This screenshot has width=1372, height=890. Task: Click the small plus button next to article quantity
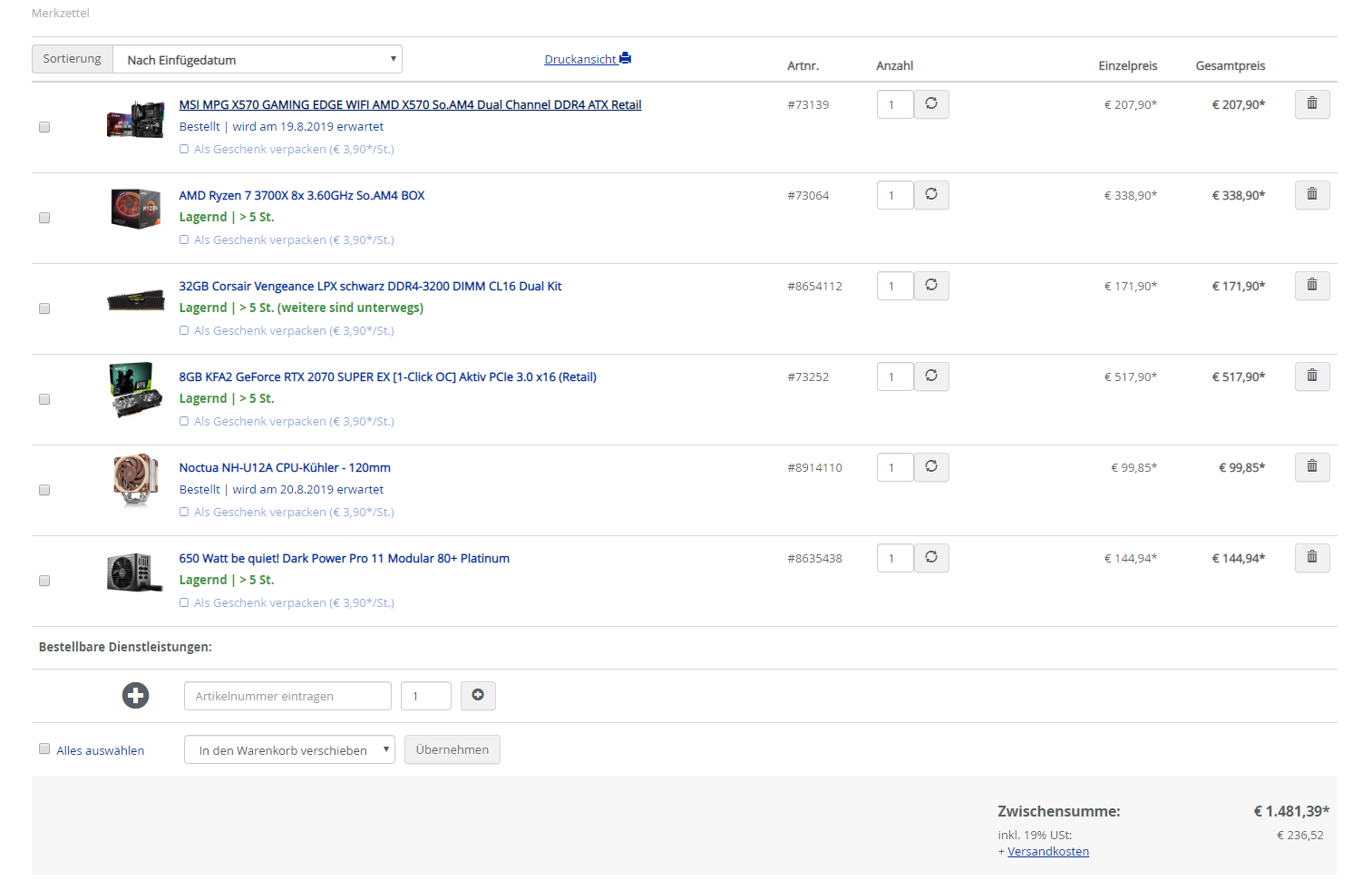coord(478,696)
